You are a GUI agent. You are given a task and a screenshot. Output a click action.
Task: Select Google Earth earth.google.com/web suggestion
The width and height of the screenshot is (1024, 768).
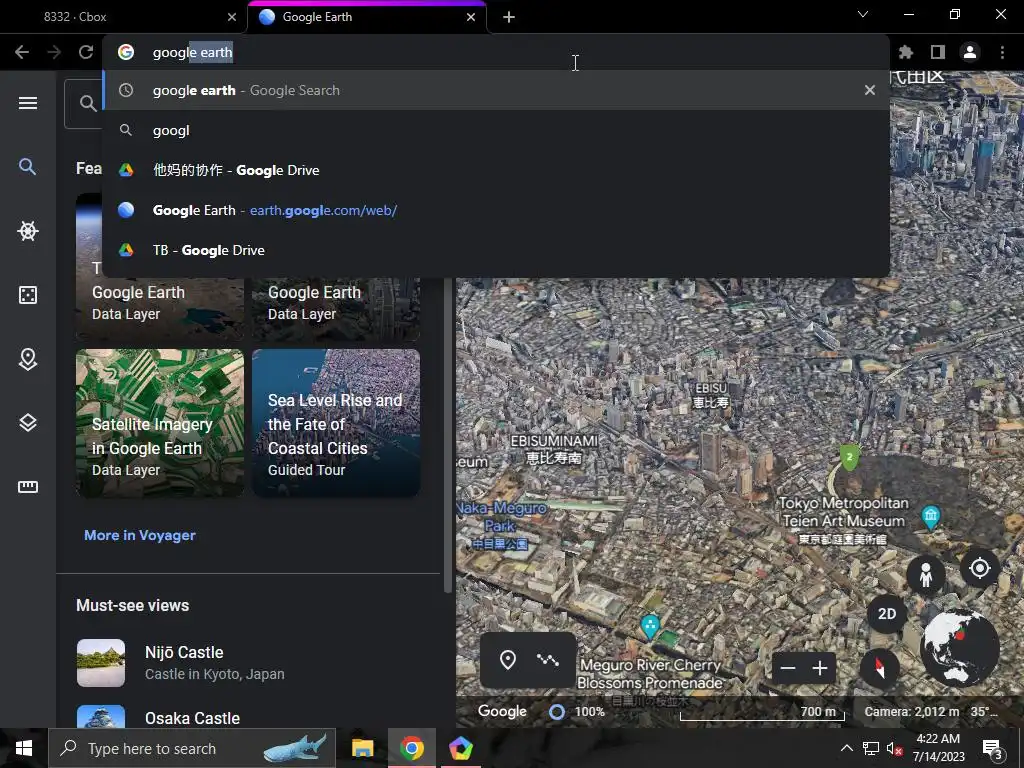coord(496,210)
